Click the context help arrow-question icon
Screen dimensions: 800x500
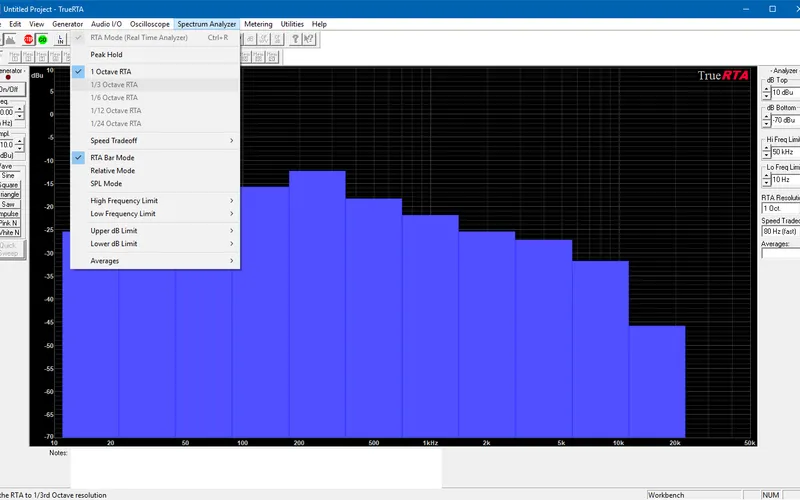click(x=309, y=39)
